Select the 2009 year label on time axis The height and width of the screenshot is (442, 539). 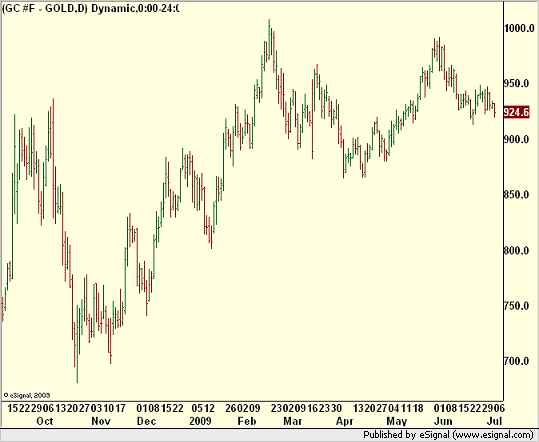(x=200, y=421)
